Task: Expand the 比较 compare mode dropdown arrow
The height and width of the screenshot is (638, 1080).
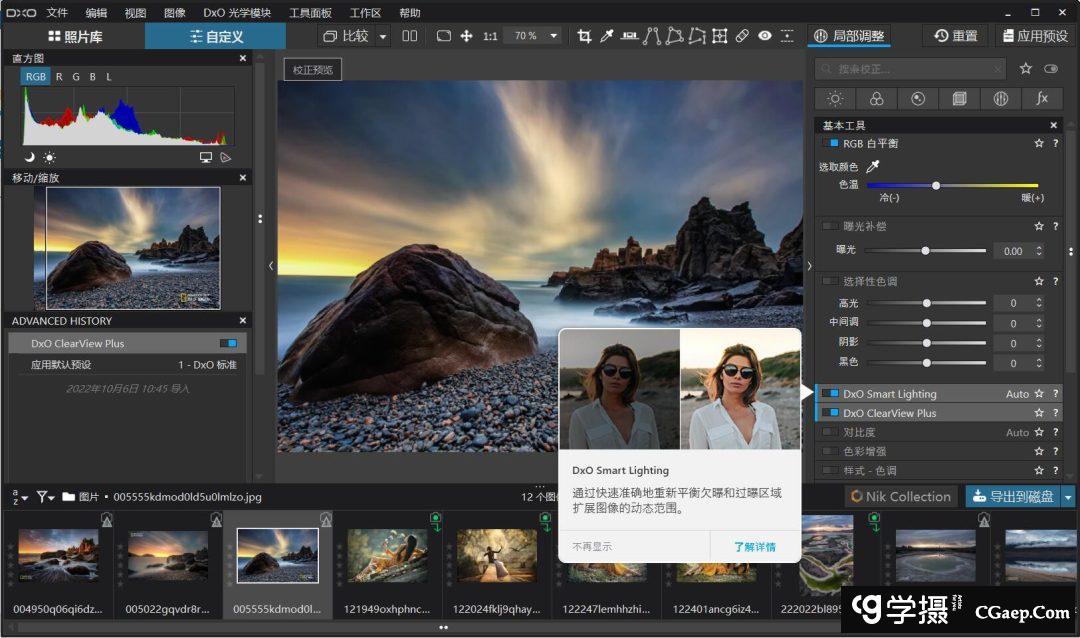Action: click(x=383, y=36)
